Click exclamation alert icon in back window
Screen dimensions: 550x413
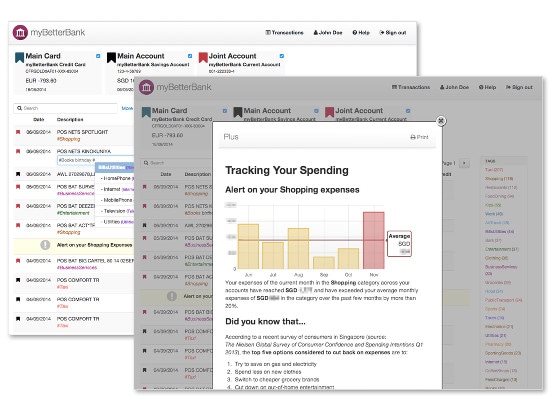click(45, 245)
